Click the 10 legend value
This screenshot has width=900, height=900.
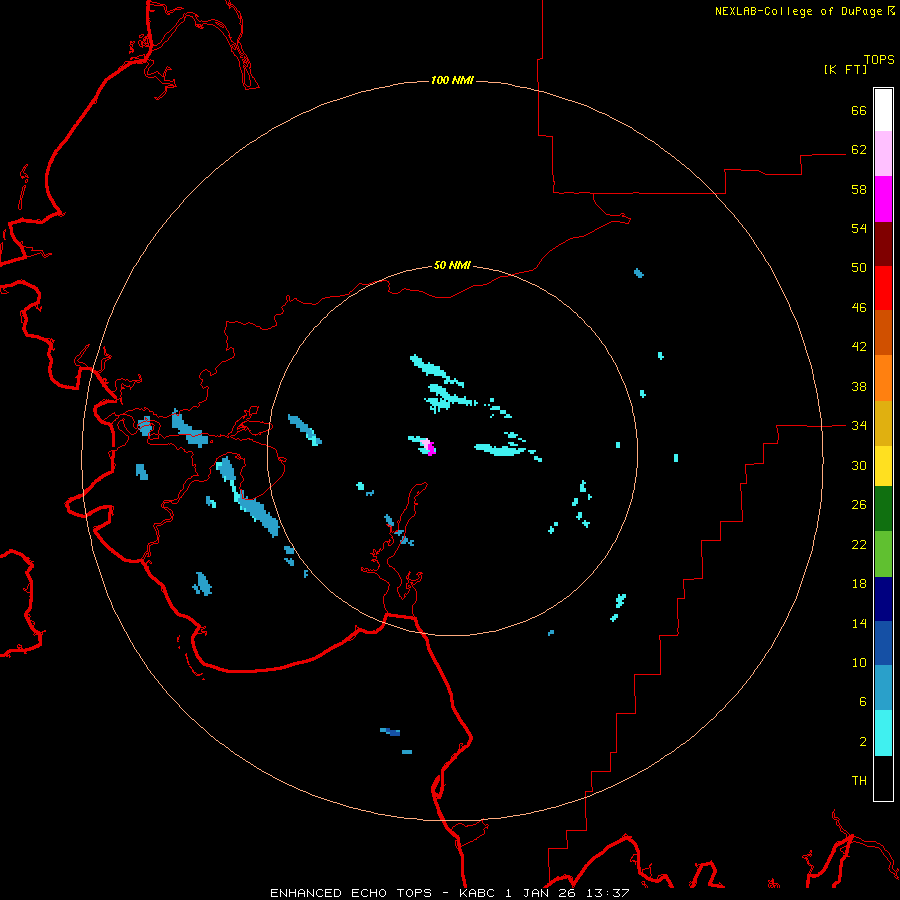point(859,662)
